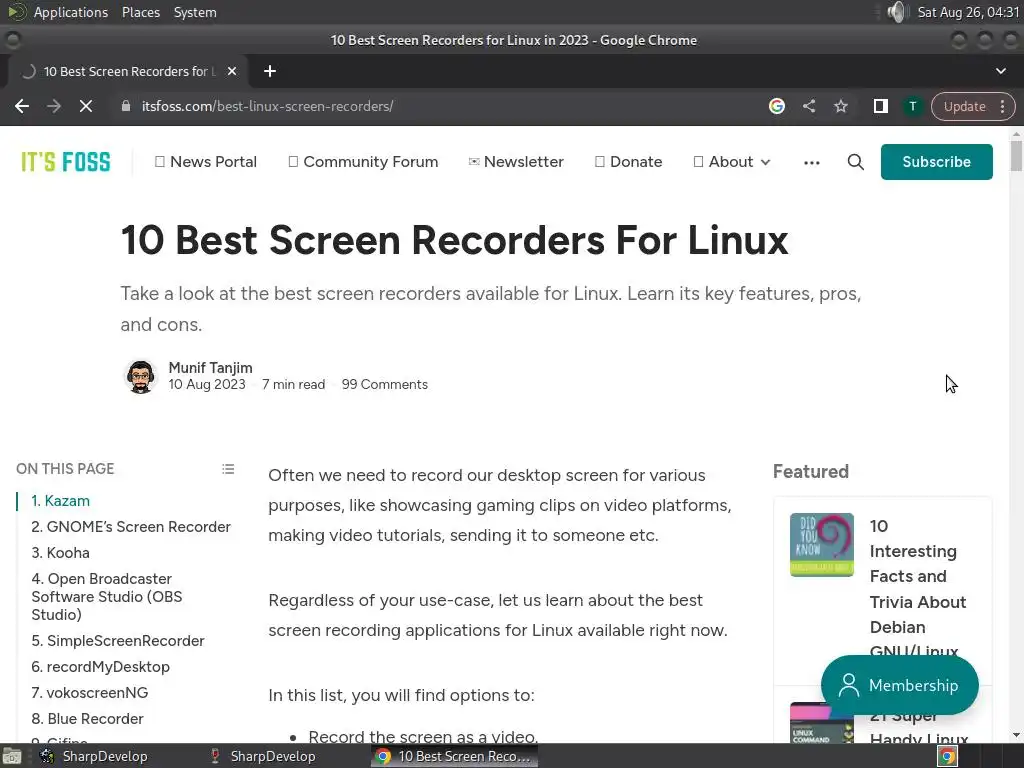This screenshot has width=1024, height=768.
Task: Open the Donate nav link
Action: click(628, 162)
